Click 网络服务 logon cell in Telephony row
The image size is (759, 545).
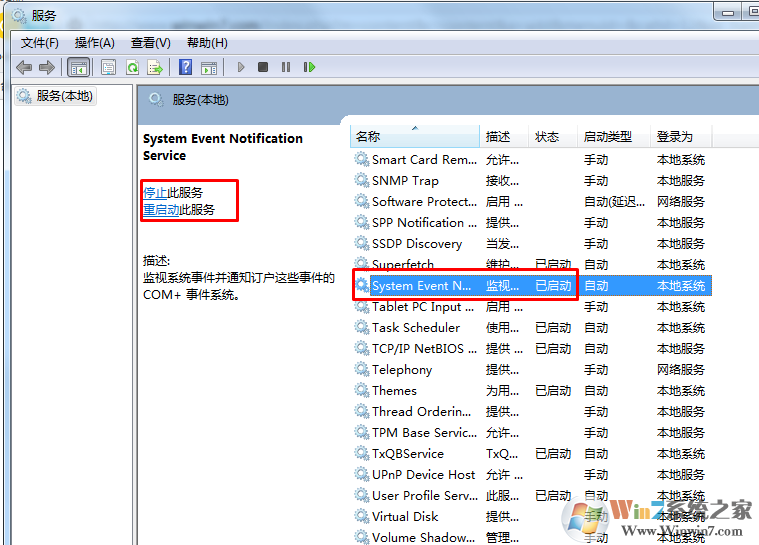point(681,370)
